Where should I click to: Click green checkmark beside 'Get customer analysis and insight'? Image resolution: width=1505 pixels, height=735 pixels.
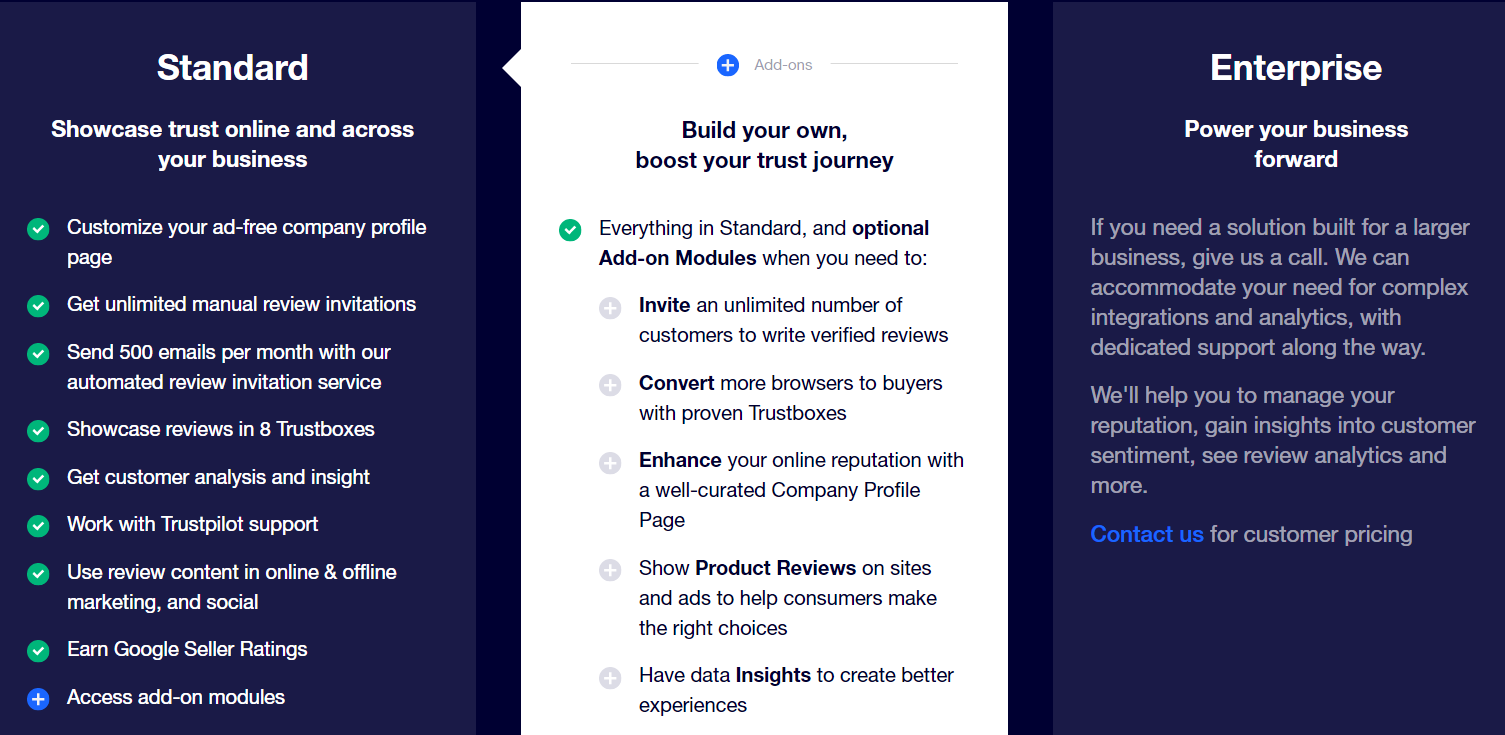[x=38, y=479]
